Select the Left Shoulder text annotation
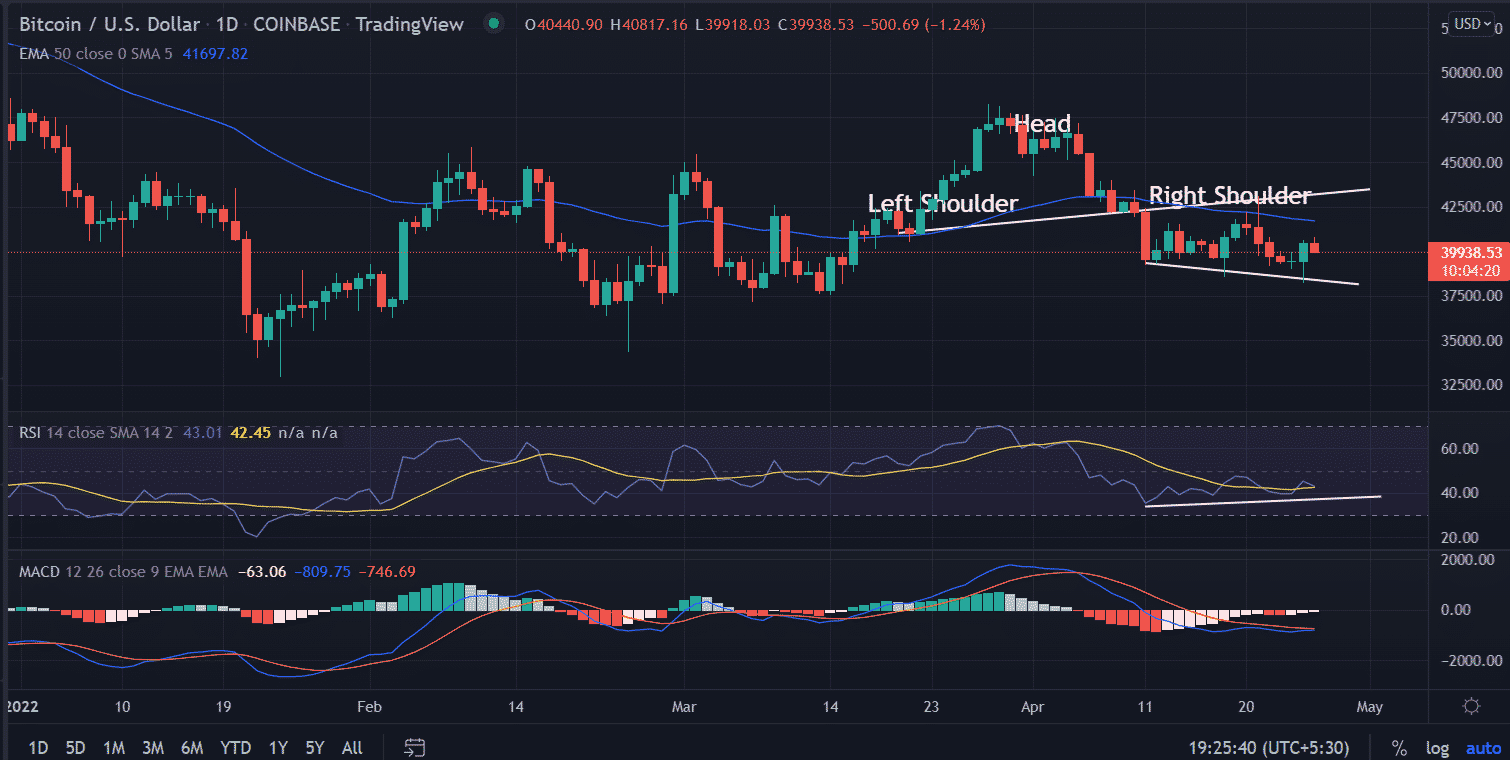The image size is (1510, 760). (x=942, y=204)
